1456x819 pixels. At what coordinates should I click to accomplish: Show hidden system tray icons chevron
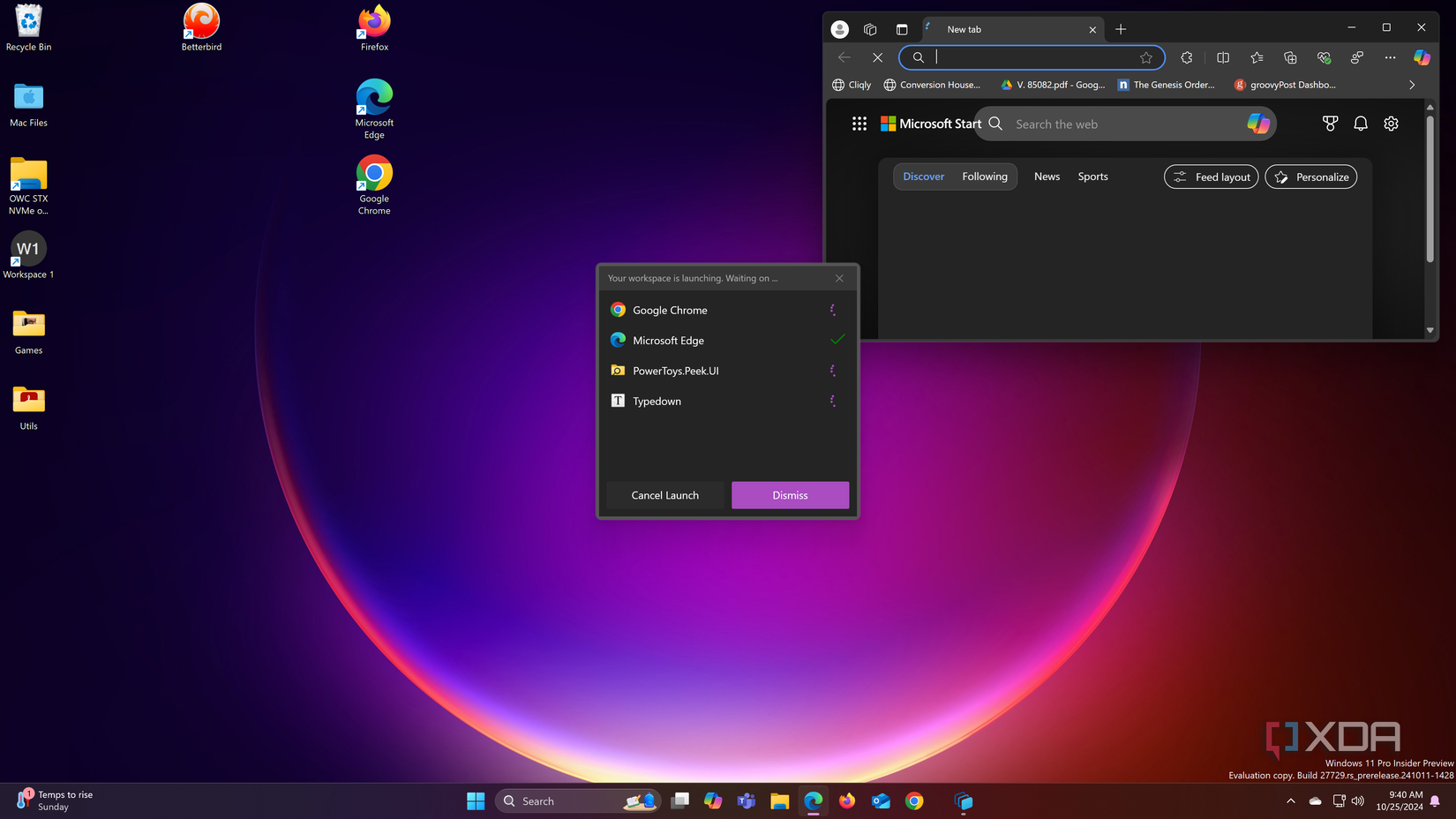pos(1290,801)
